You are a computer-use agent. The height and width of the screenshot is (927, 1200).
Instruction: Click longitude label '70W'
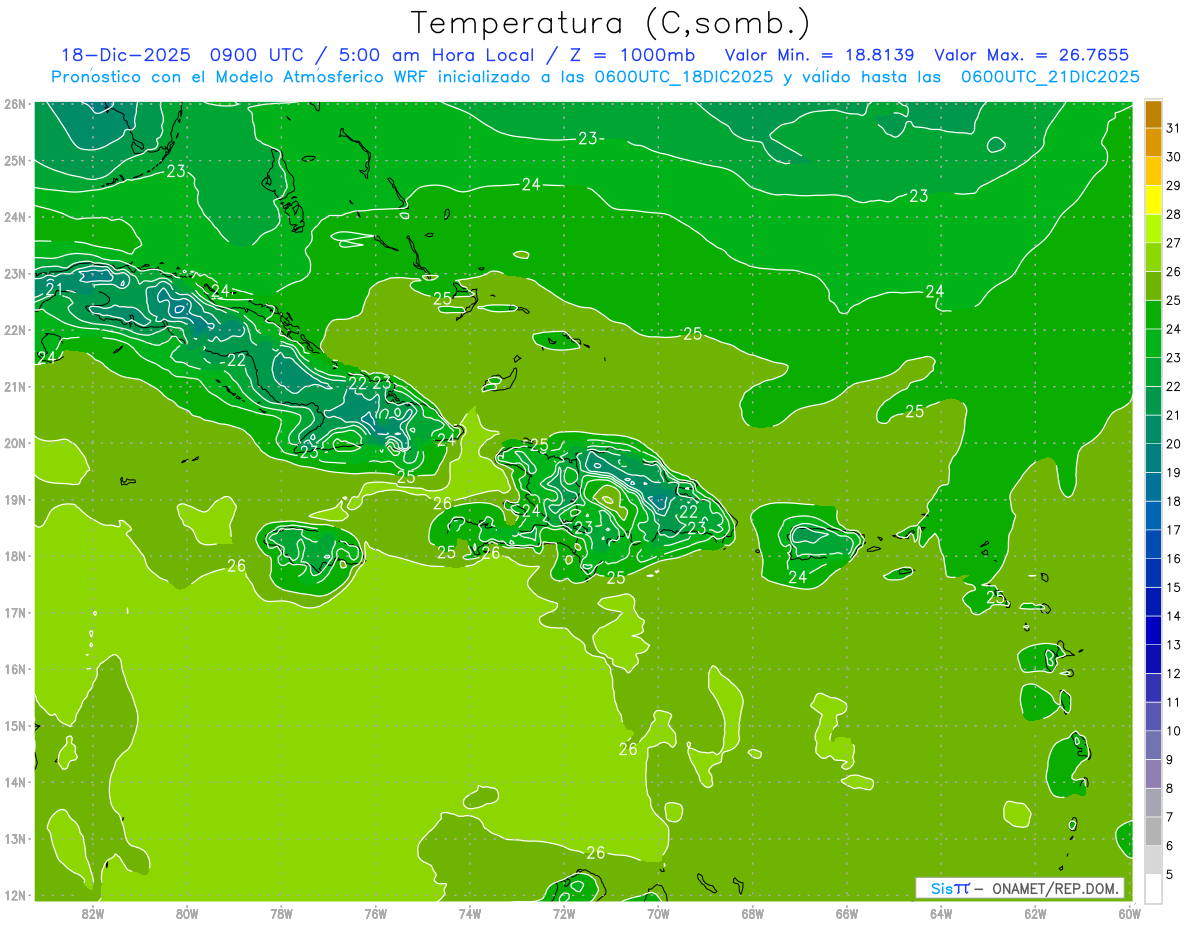pos(658,912)
